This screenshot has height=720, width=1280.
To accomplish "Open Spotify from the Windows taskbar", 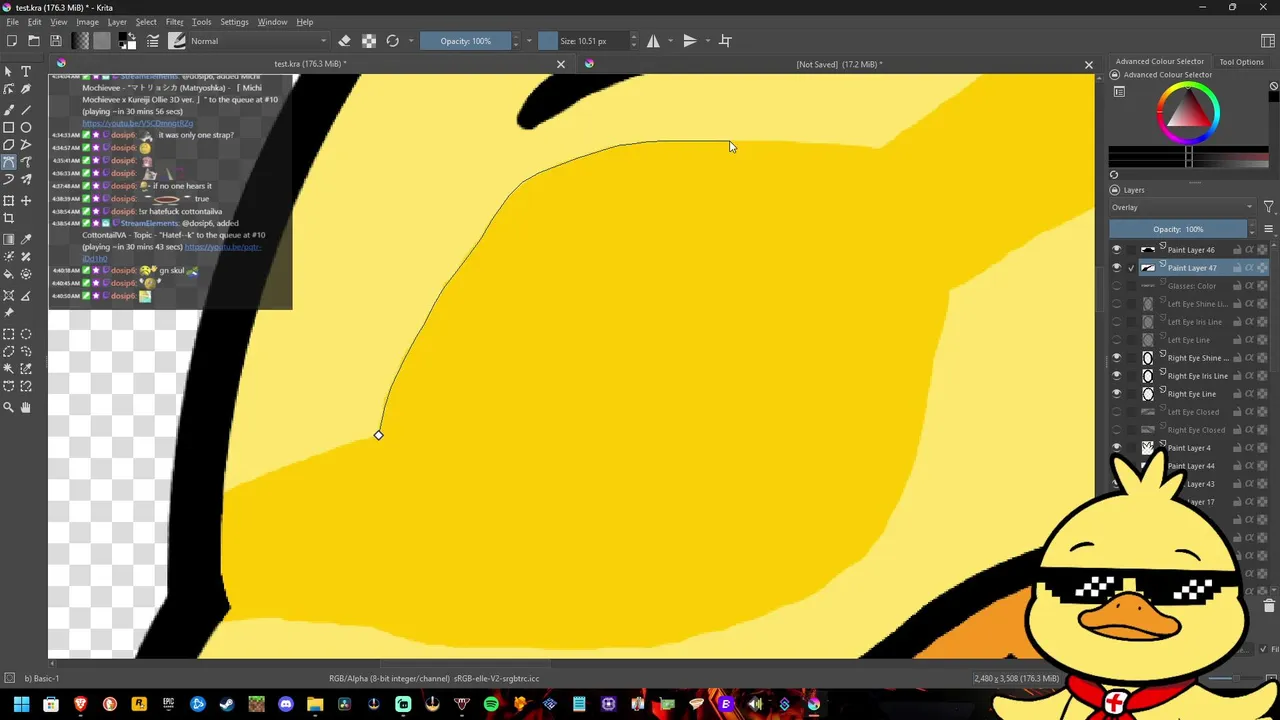I will pyautogui.click(x=491, y=704).
